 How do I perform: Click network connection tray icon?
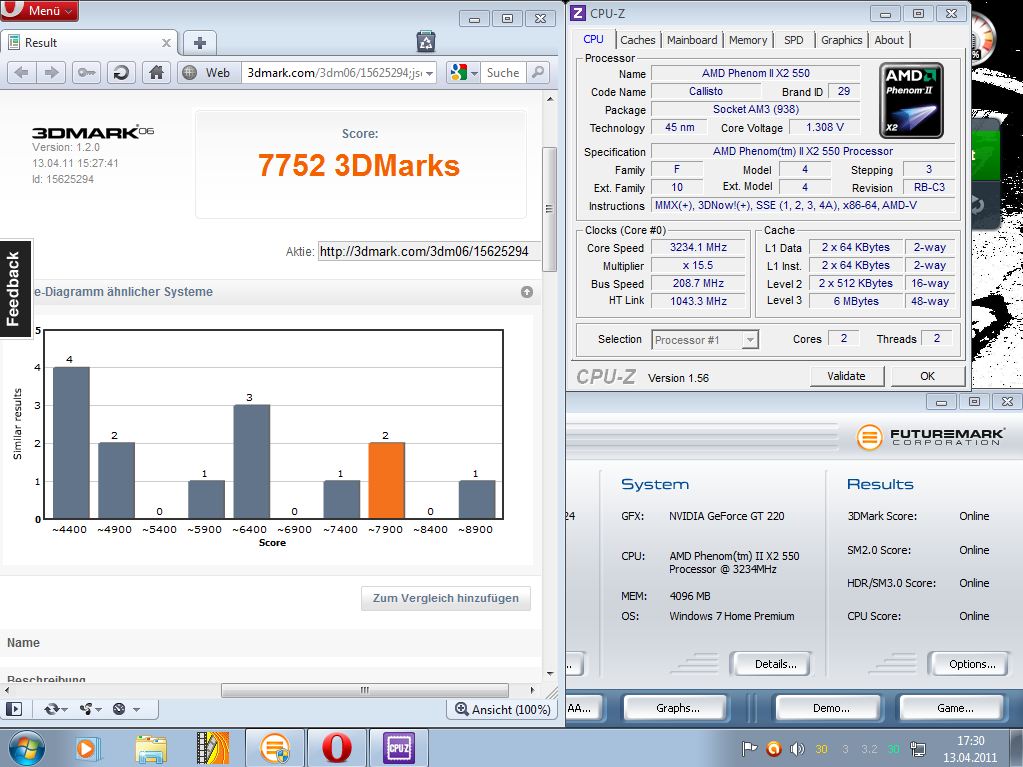(x=918, y=749)
